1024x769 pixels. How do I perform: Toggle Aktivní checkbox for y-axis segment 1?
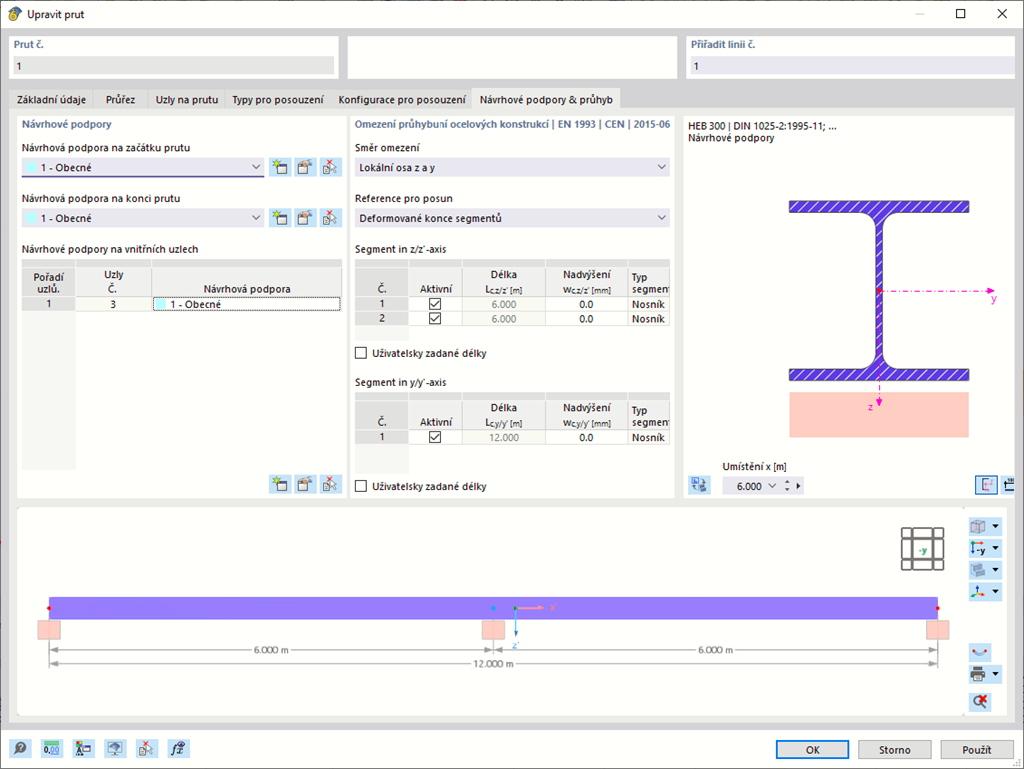(435, 437)
